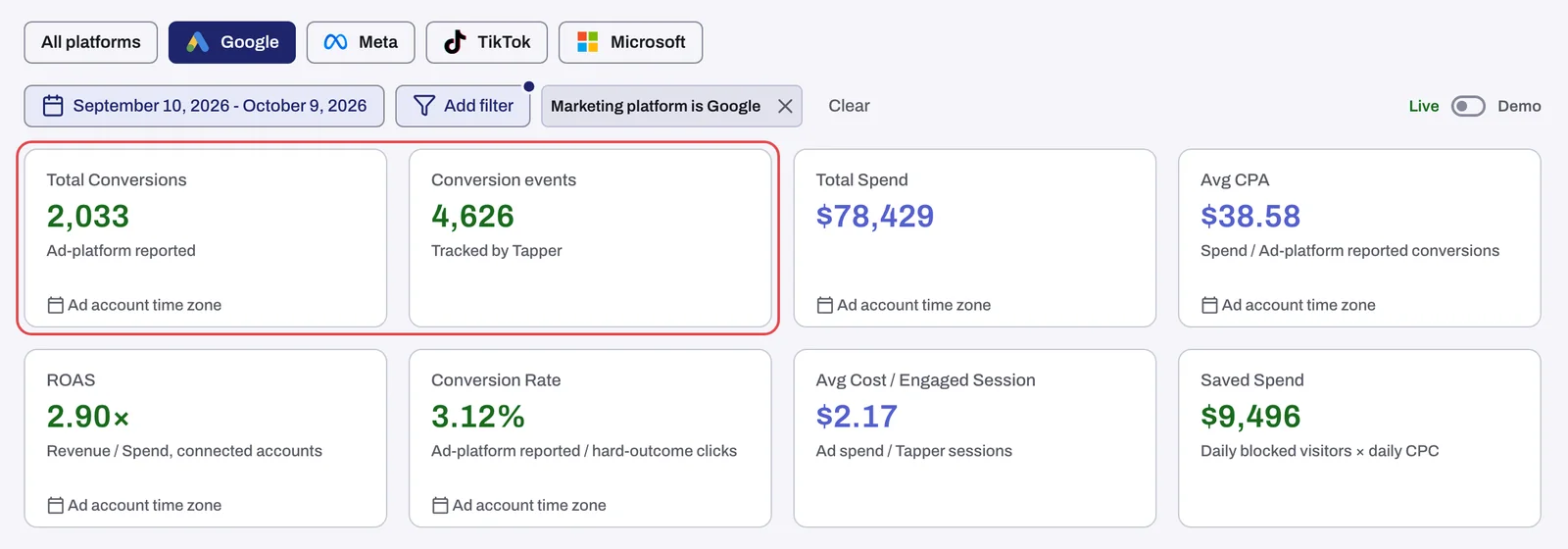Image resolution: width=1568 pixels, height=549 pixels.
Task: Click Spend / Ad-platform reported conversions caption
Action: click(x=1350, y=251)
